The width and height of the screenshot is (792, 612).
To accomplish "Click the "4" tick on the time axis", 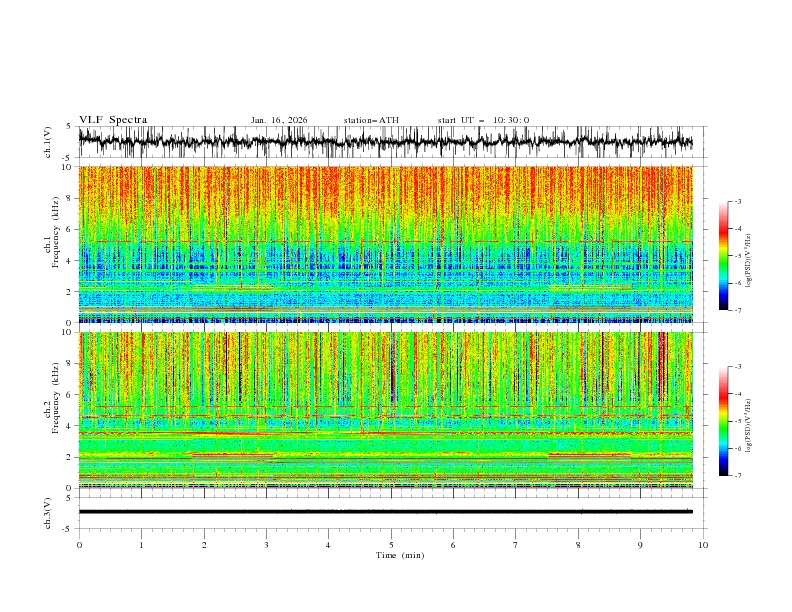I will (x=328, y=545).
